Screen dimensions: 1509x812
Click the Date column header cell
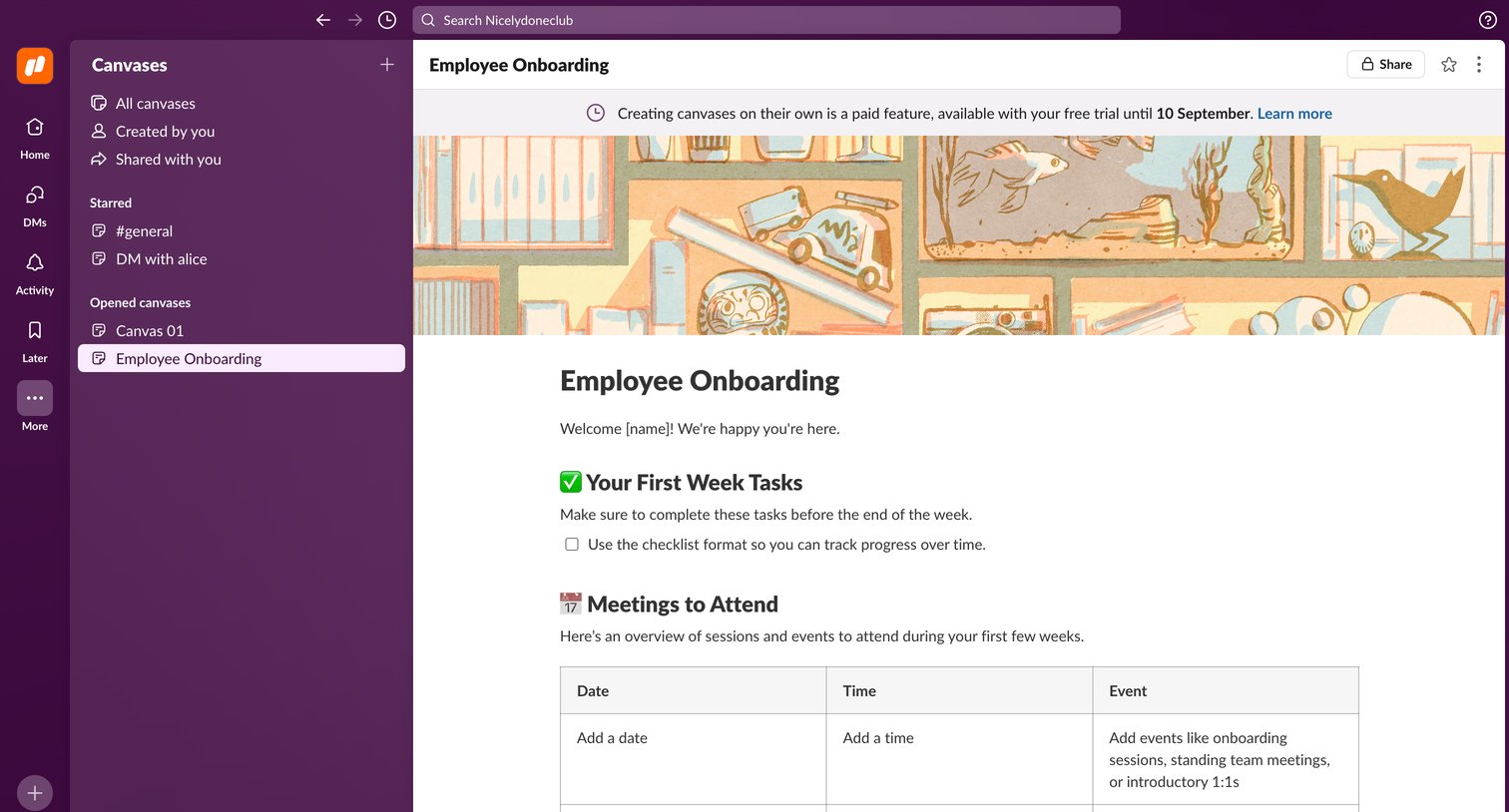pos(694,691)
